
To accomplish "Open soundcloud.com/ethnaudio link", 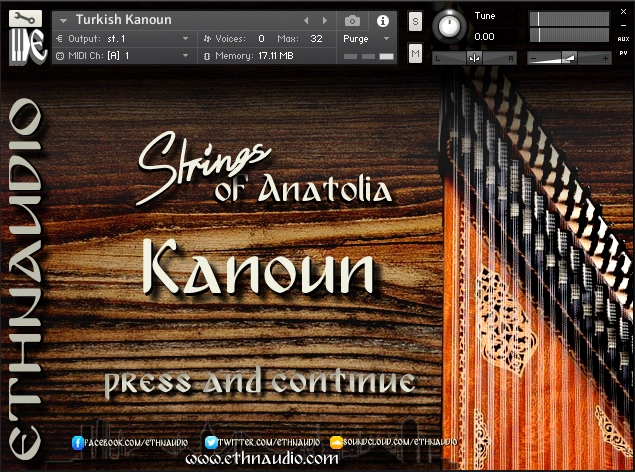I will point(400,442).
